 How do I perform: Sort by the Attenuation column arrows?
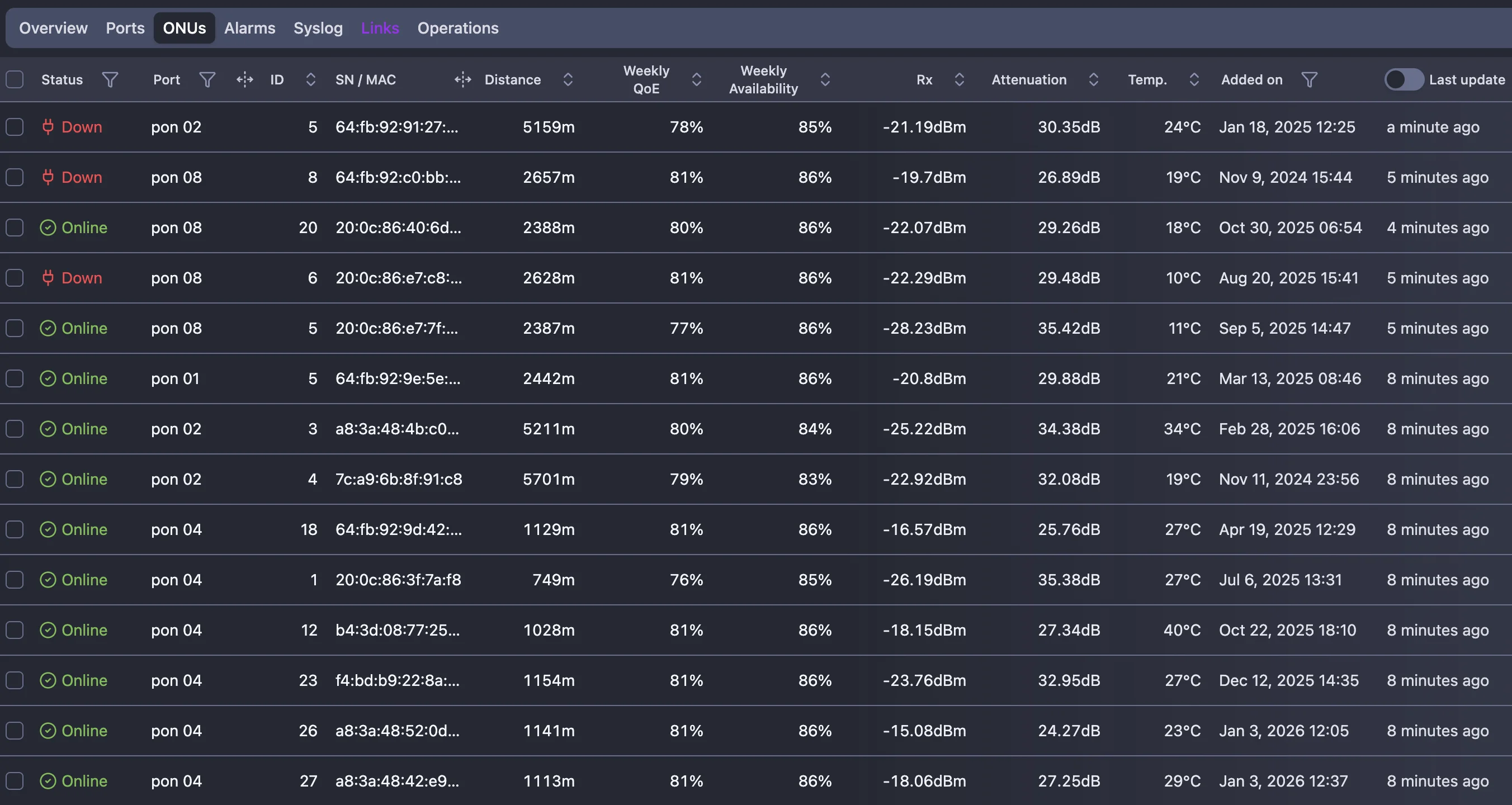[1093, 79]
